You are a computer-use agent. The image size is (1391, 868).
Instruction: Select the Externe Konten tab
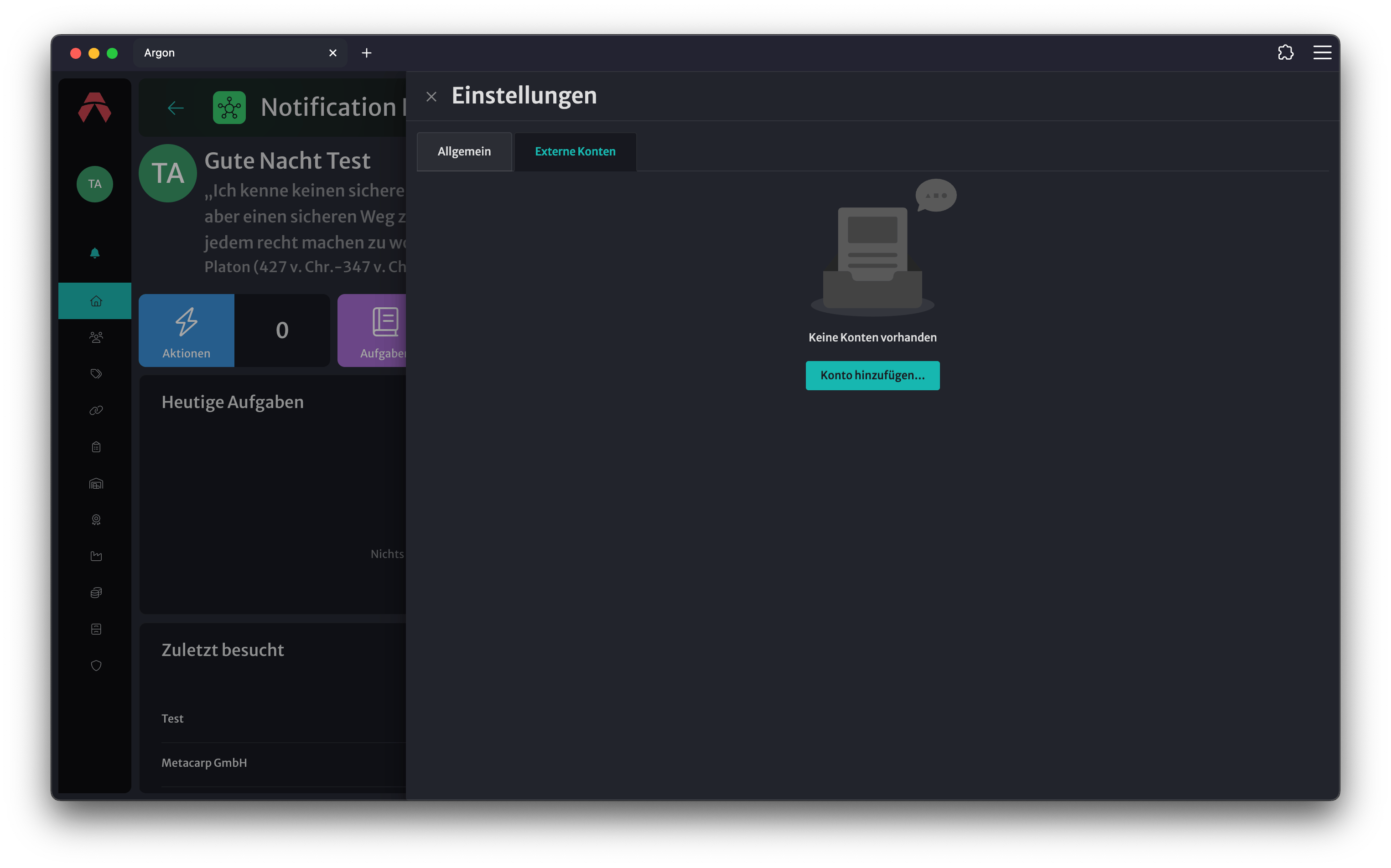tap(575, 151)
